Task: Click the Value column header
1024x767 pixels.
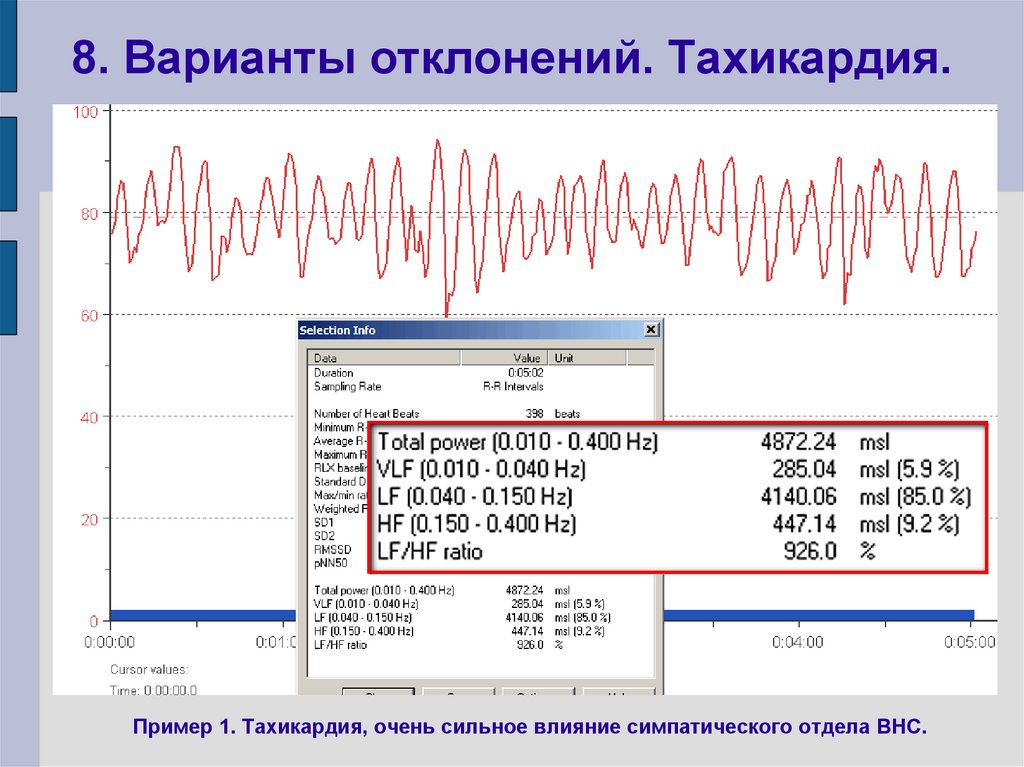Action: (x=526, y=358)
